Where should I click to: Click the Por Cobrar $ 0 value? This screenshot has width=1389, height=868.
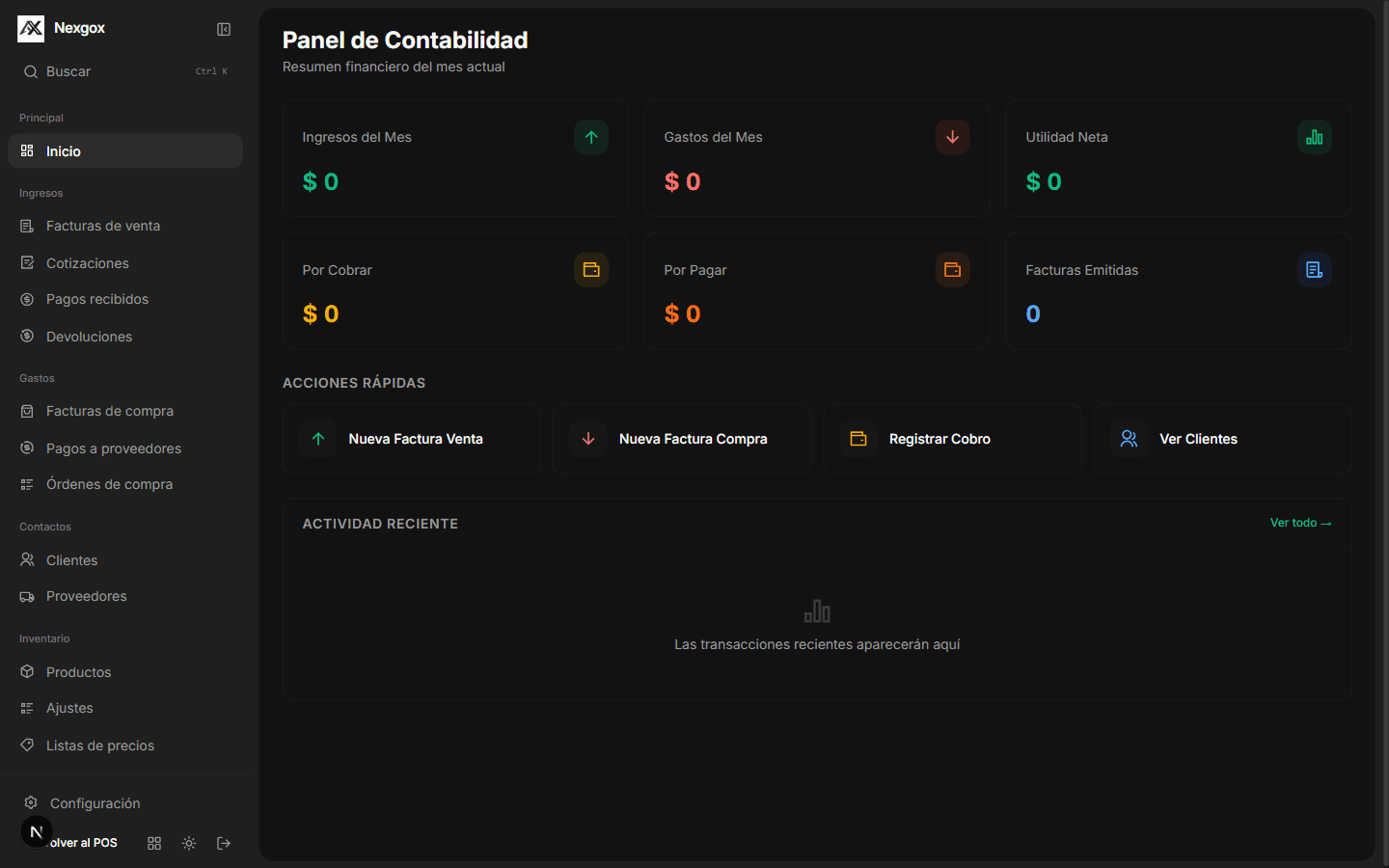click(320, 313)
